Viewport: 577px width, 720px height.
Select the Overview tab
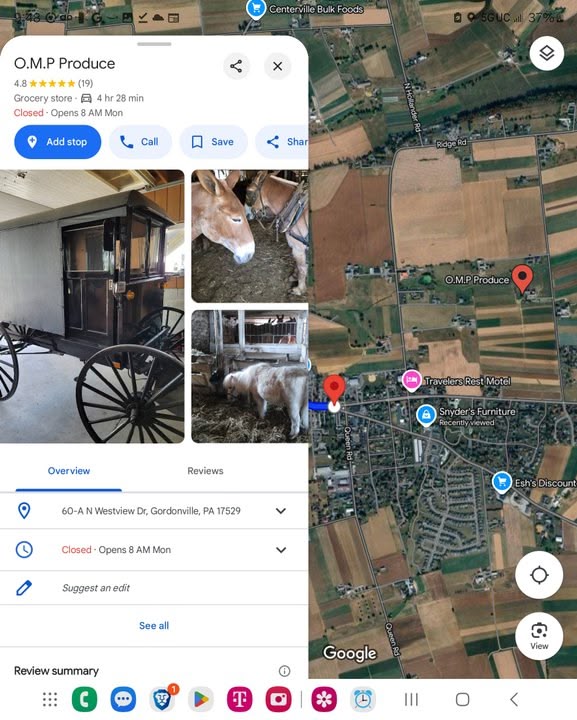click(x=69, y=471)
